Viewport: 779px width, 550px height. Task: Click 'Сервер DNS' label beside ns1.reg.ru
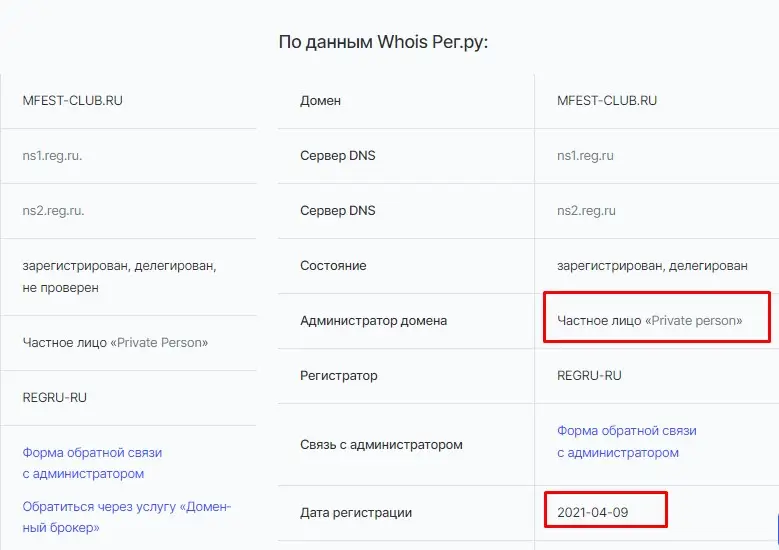338,156
